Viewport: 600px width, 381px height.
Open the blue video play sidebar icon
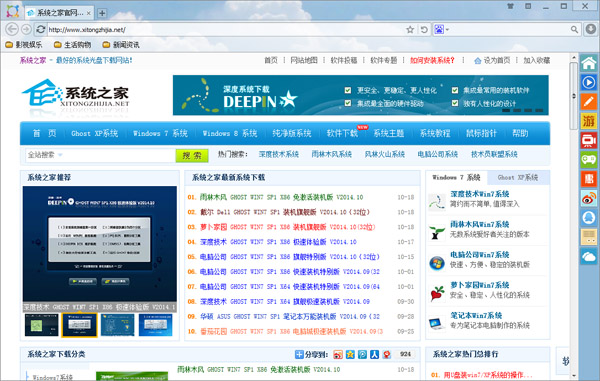pos(589,82)
